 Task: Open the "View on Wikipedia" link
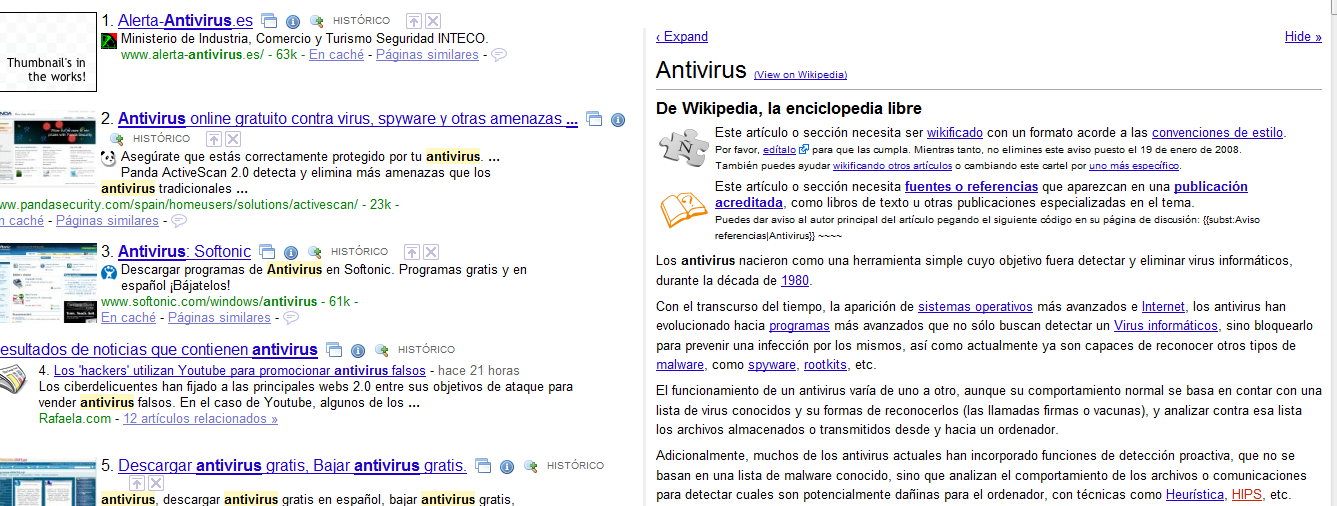[800, 74]
